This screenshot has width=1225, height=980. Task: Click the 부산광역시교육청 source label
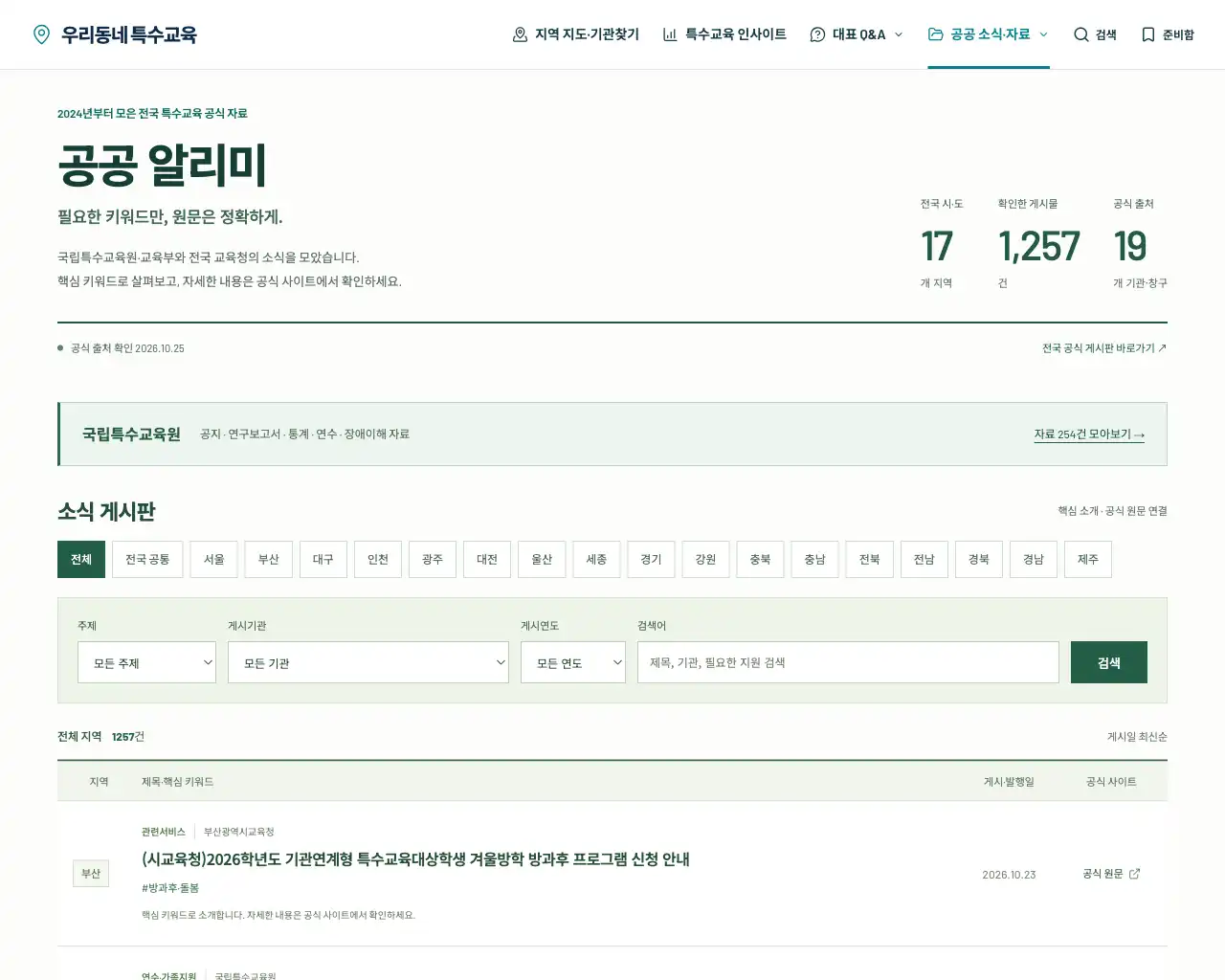239,832
